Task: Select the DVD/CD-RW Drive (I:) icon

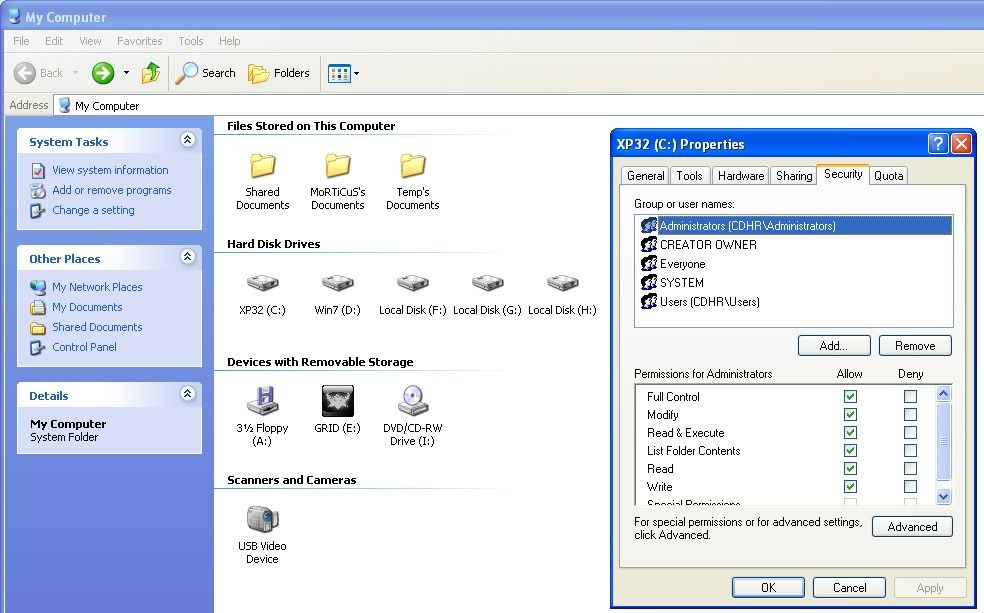Action: click(412, 400)
